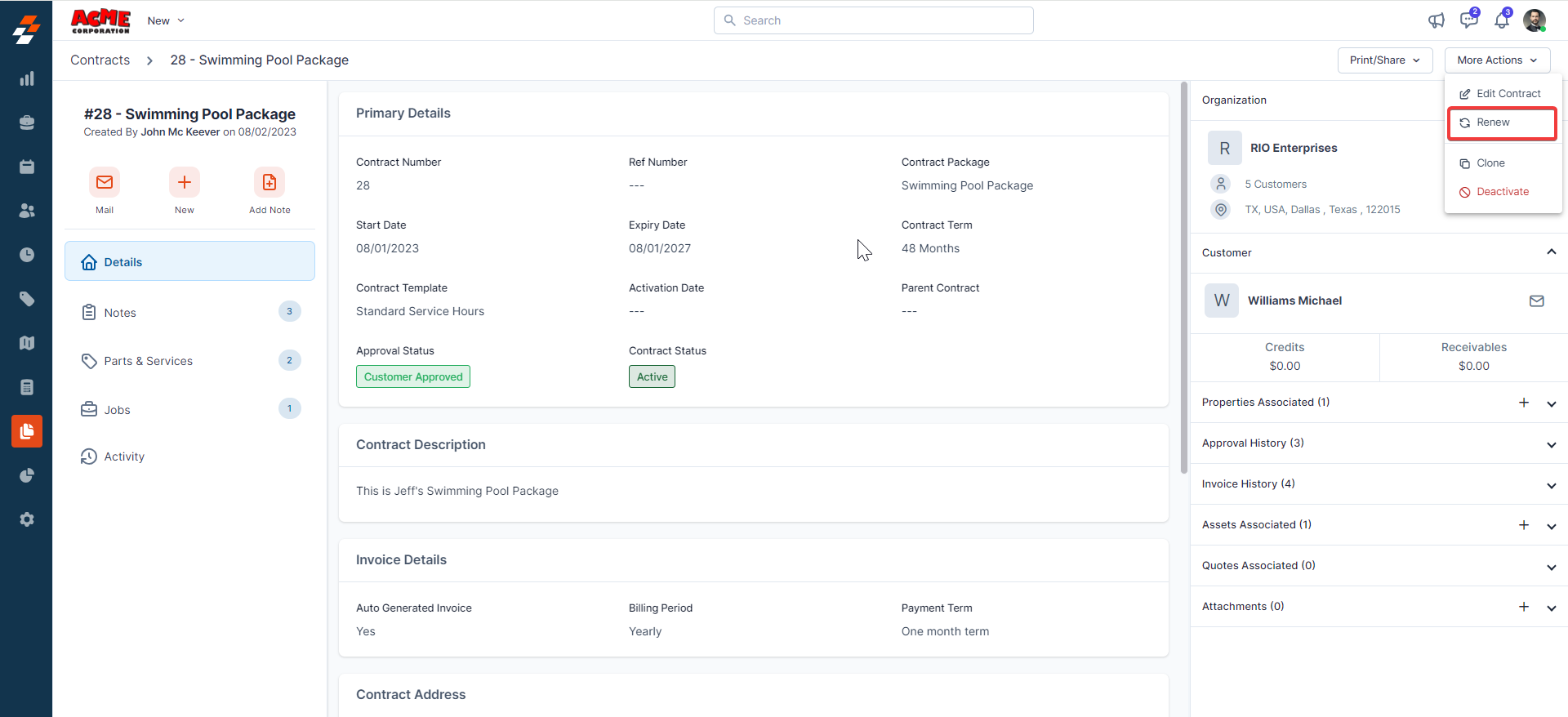Open the New dropdown in header
The height and width of the screenshot is (717, 1568).
166,20
